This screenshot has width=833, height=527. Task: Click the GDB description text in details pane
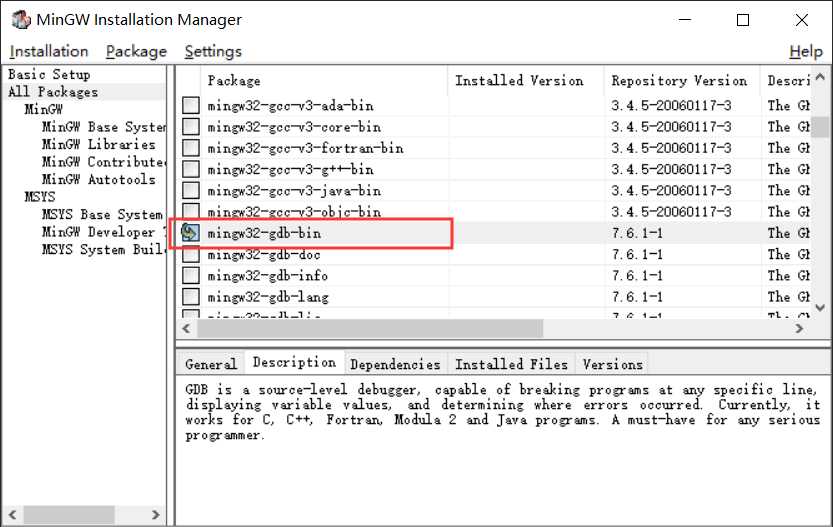point(502,412)
